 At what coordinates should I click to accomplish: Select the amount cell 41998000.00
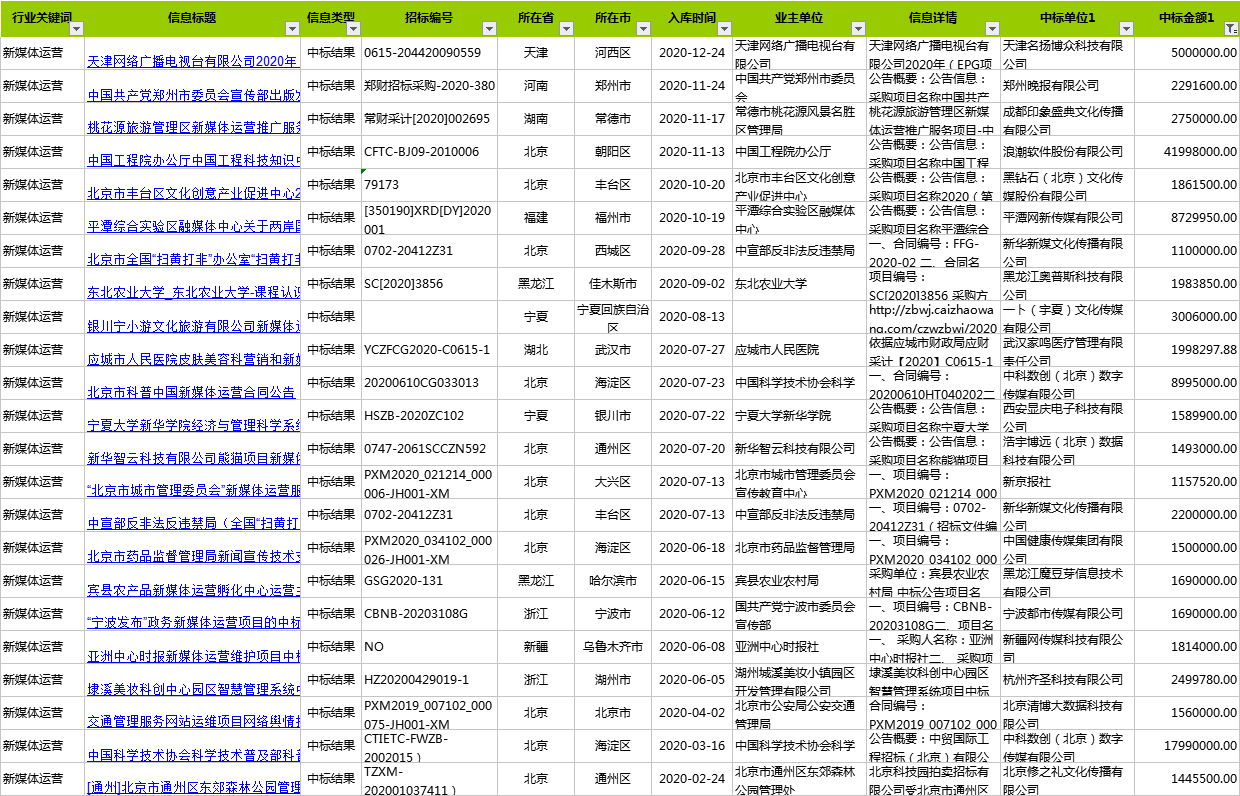coord(1187,152)
